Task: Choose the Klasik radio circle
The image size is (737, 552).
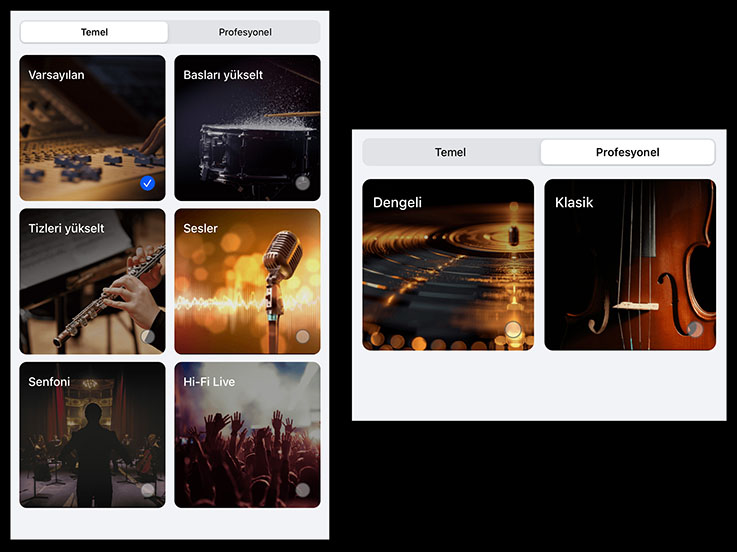Action: click(695, 329)
